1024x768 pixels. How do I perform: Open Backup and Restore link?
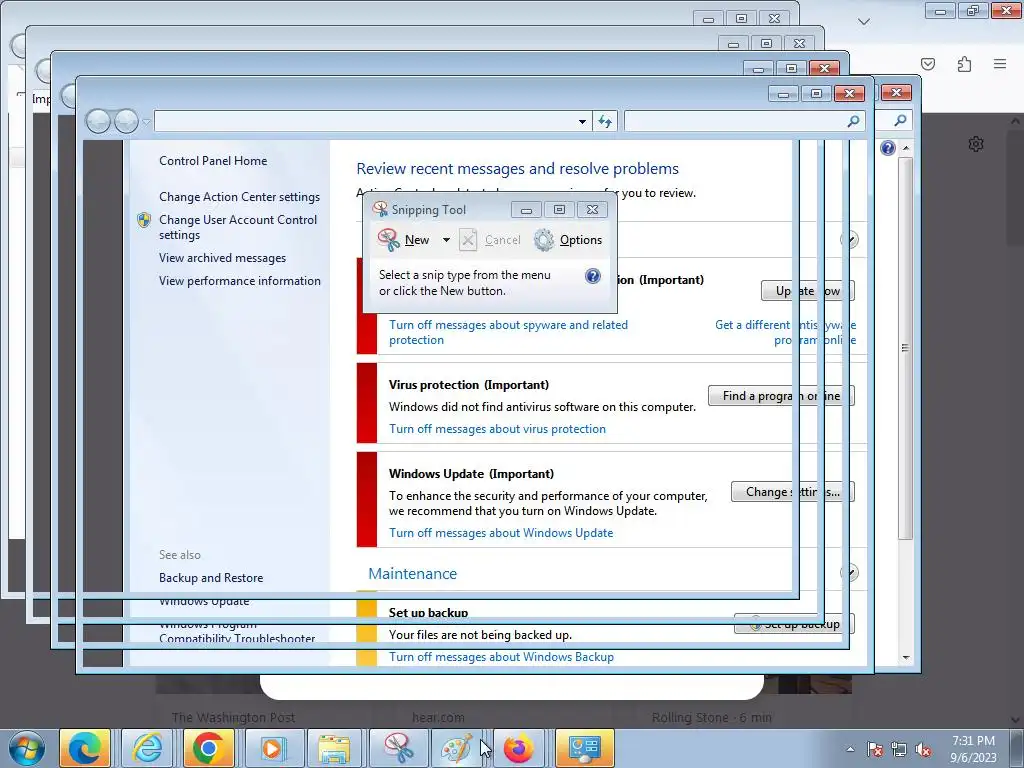click(x=211, y=578)
